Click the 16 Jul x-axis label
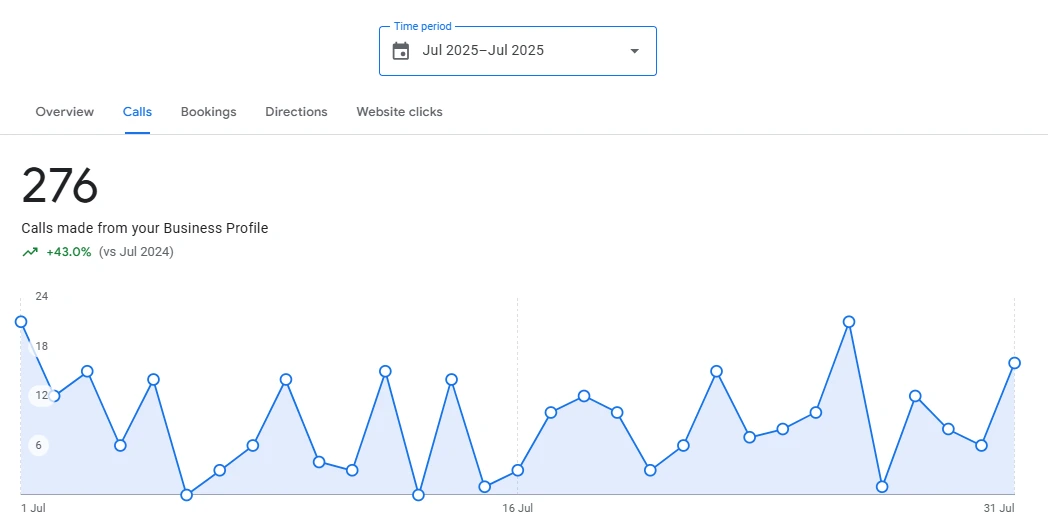The height and width of the screenshot is (521, 1048). pos(517,508)
